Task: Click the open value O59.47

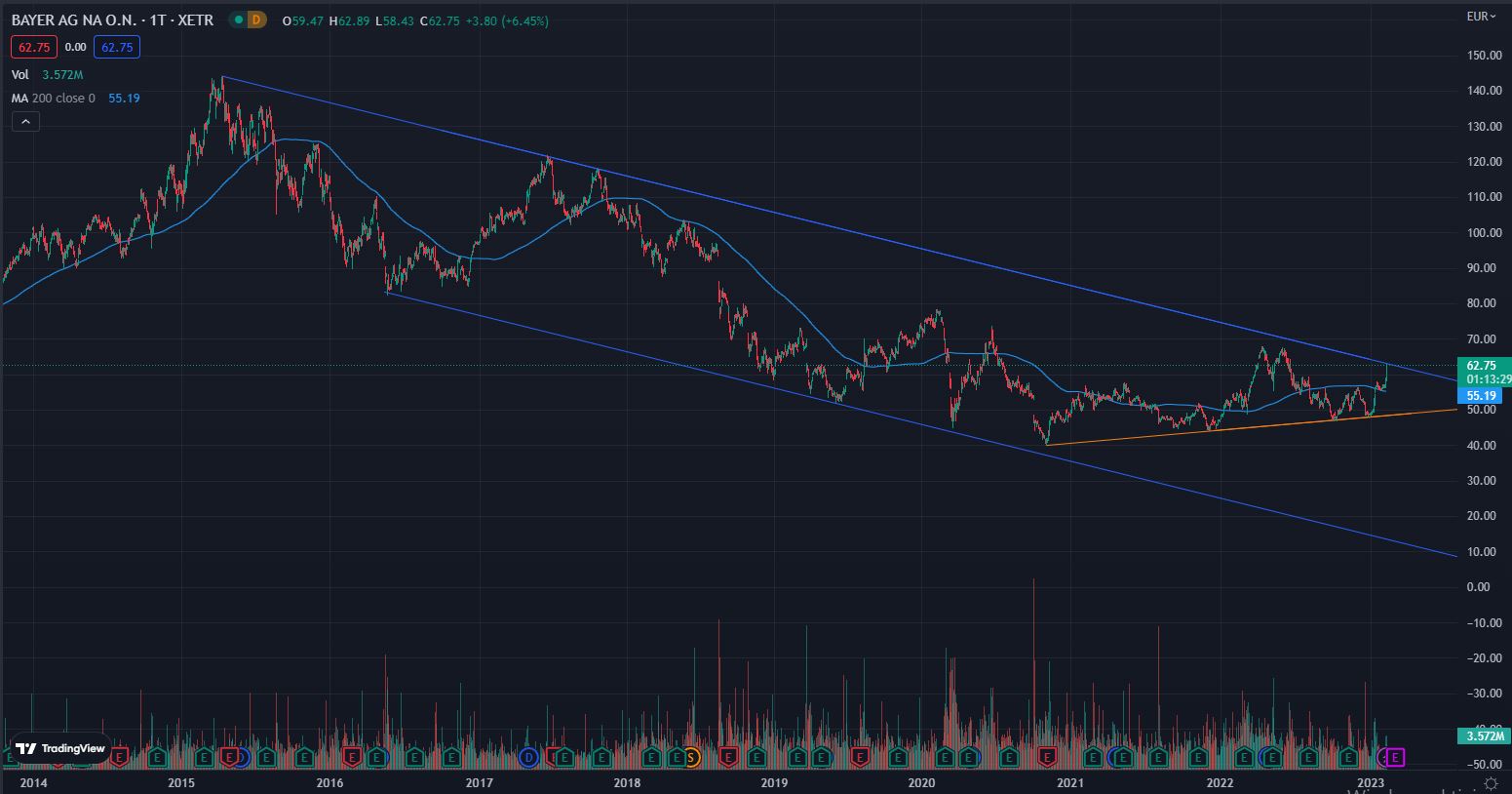Action: [x=303, y=20]
